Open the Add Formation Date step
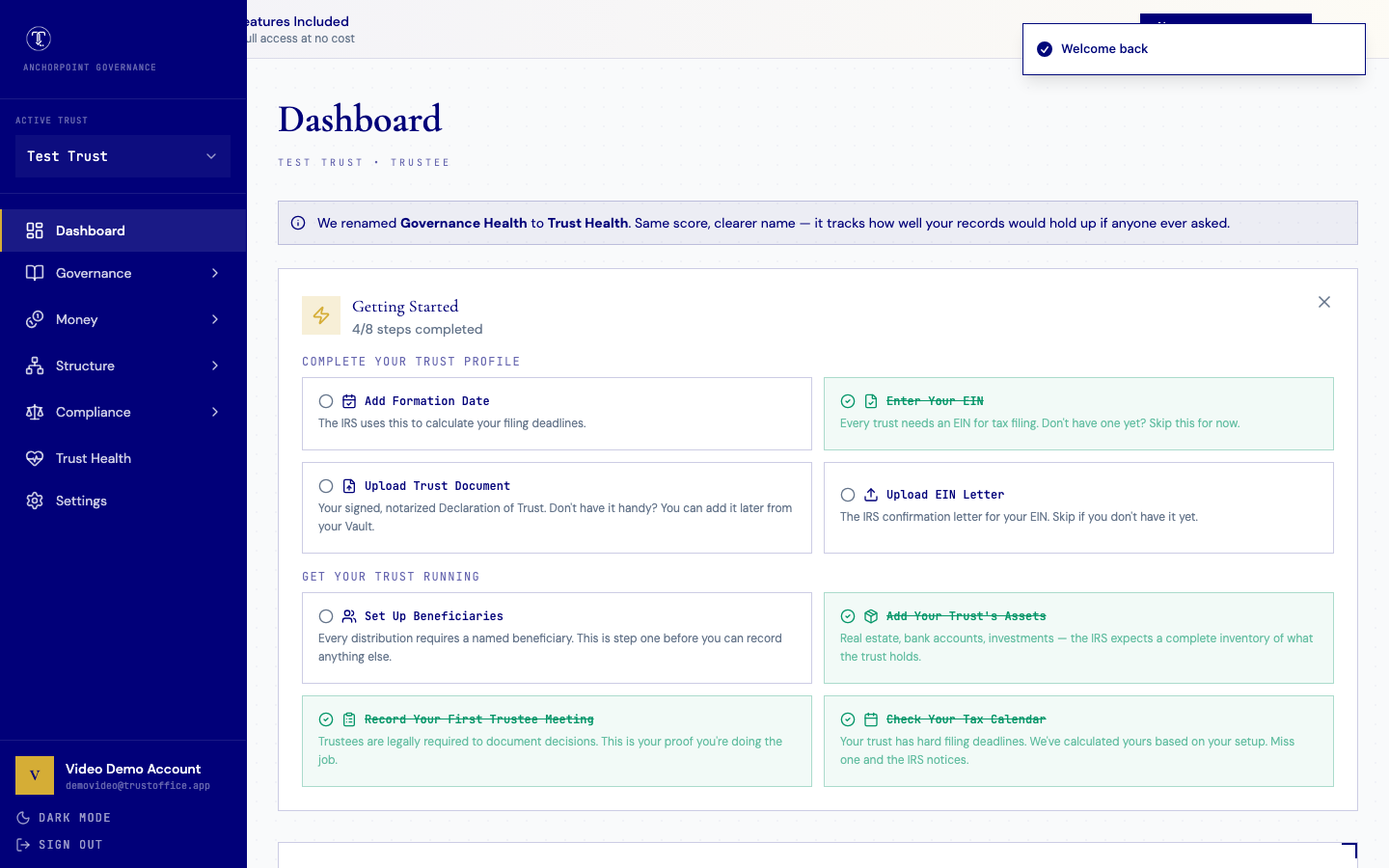Viewport: 1389px width, 868px height. click(557, 414)
